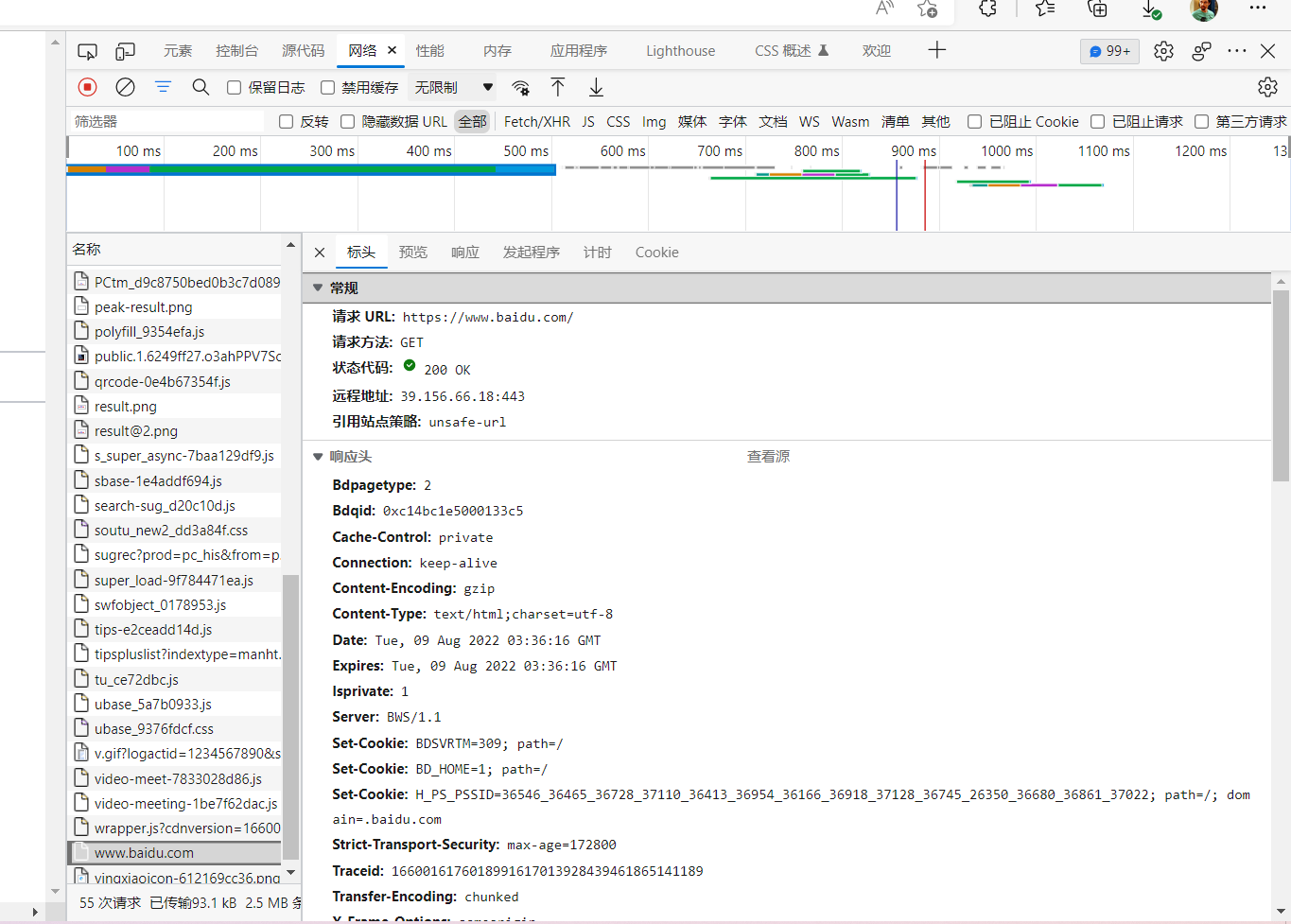Clear the network log
This screenshot has height=924, width=1291.
(x=125, y=87)
